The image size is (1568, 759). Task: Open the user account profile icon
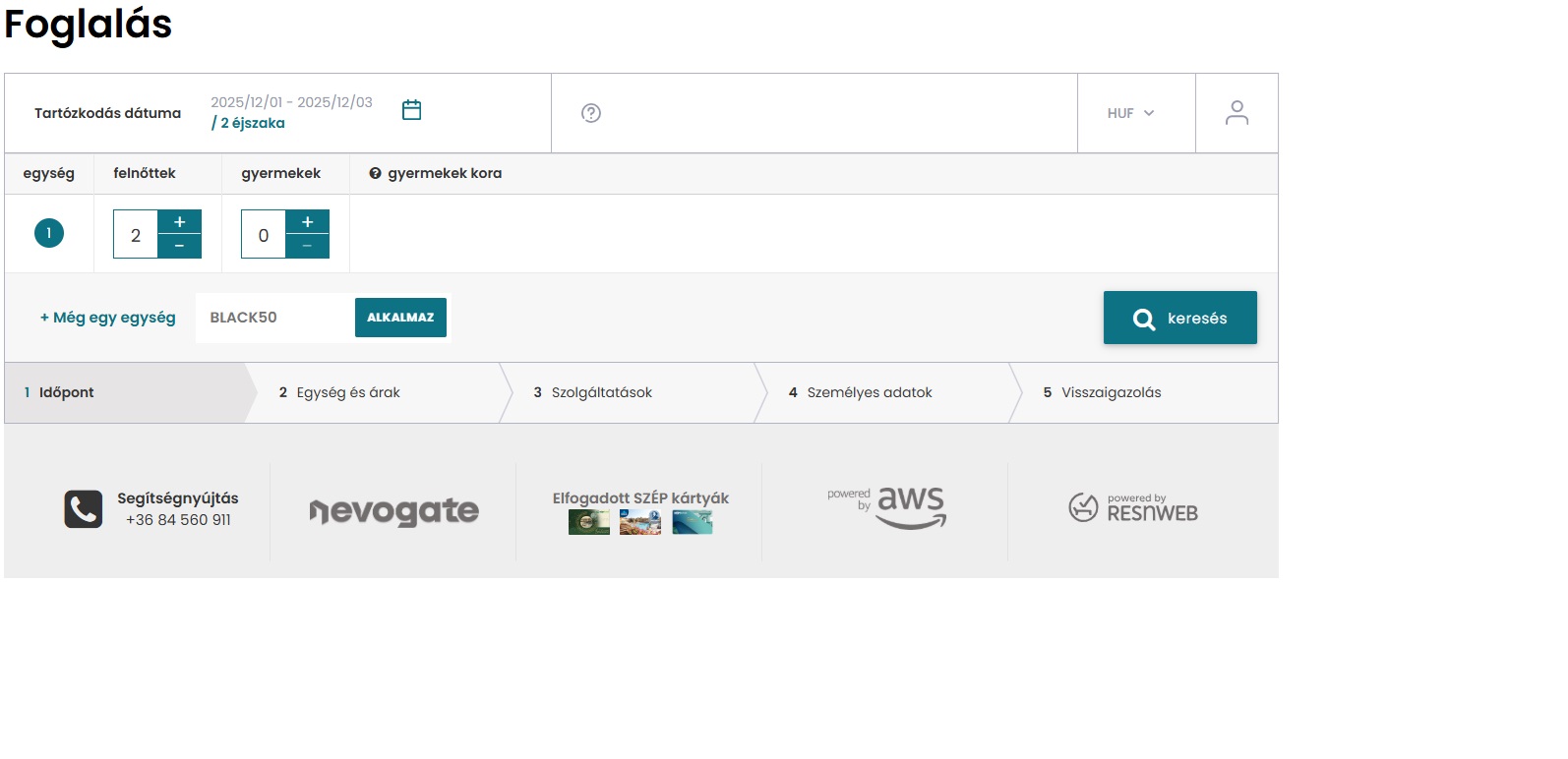coord(1236,113)
